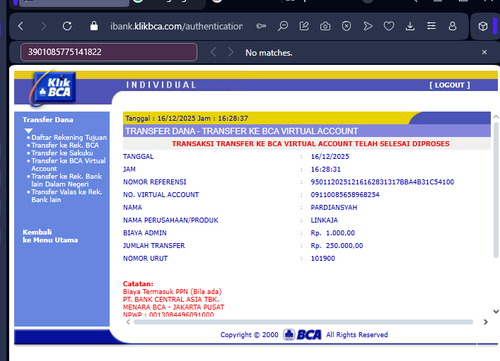Click the admin fee Rp. 1.000,00
The height and width of the screenshot is (361, 500).
333,233
